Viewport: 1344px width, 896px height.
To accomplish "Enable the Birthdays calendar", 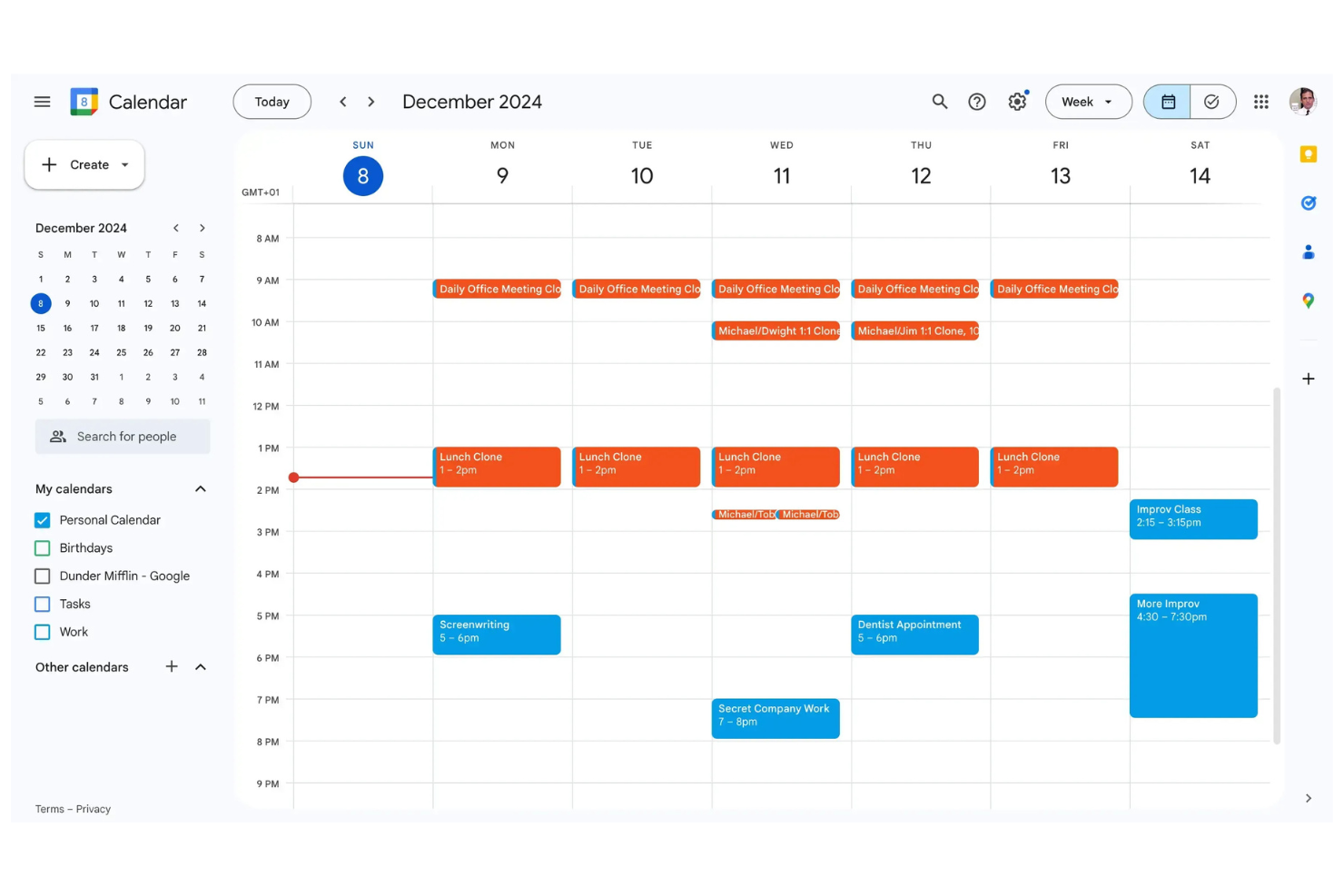I will 42,547.
